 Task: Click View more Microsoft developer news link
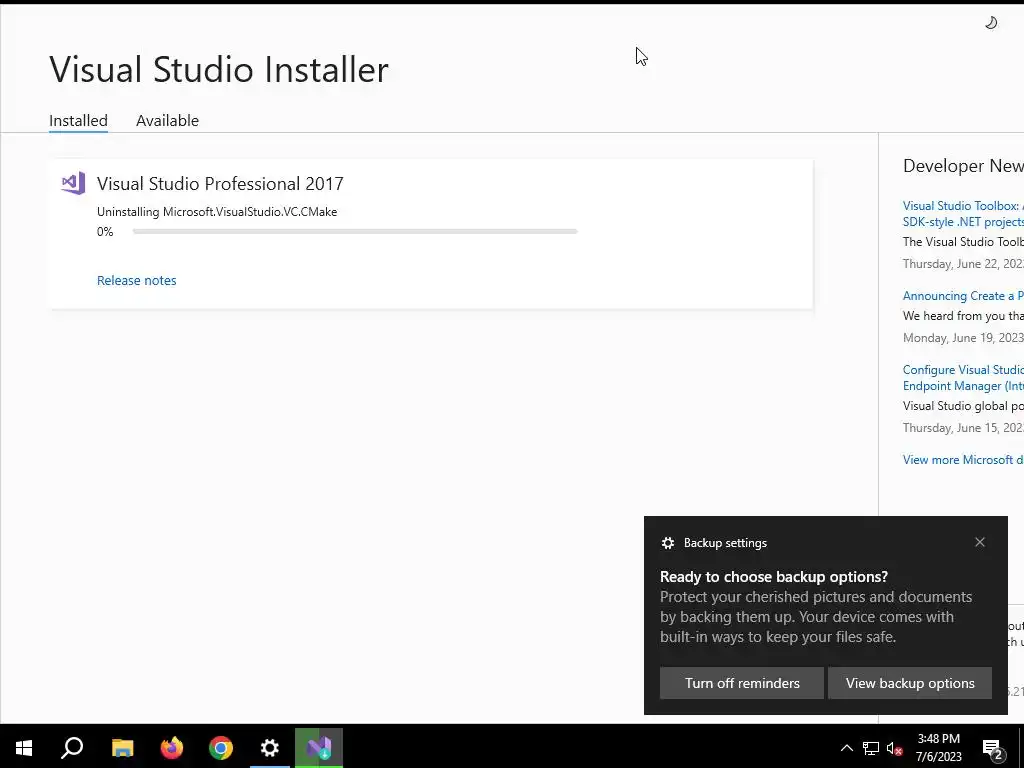(x=963, y=460)
